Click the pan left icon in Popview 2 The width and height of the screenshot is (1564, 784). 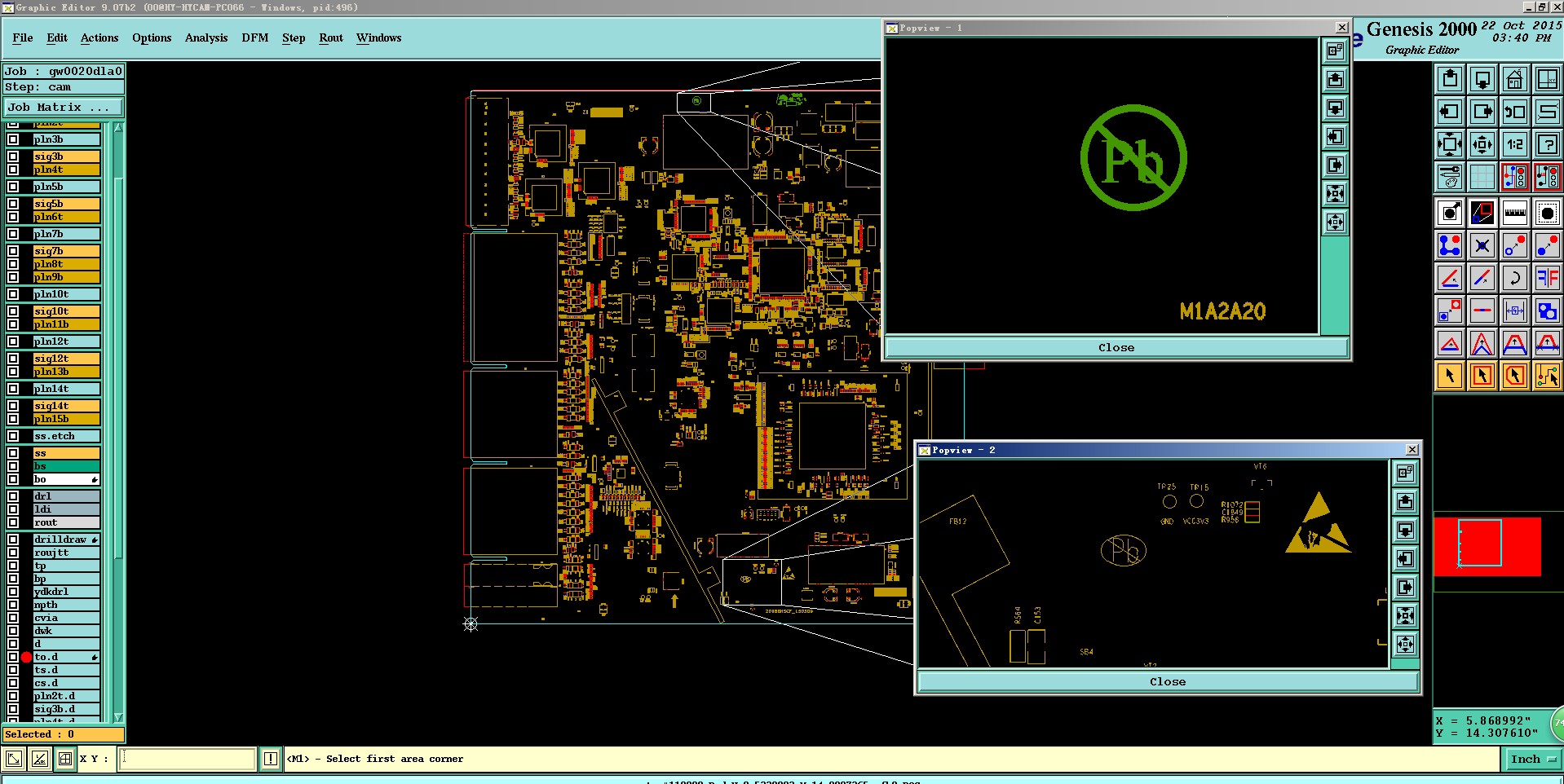(x=1405, y=559)
